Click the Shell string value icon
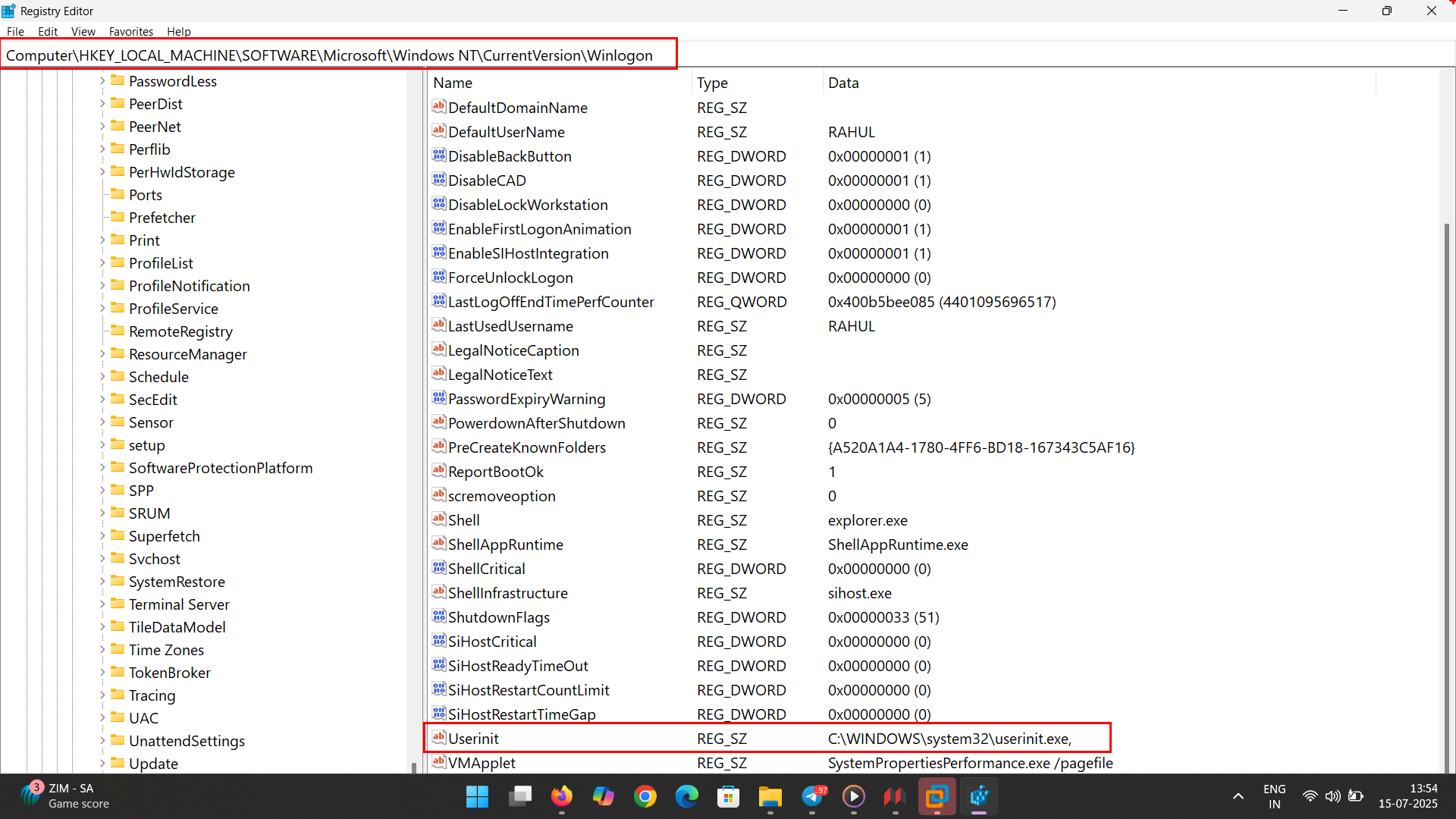Image resolution: width=1456 pixels, height=819 pixels. pyautogui.click(x=438, y=519)
